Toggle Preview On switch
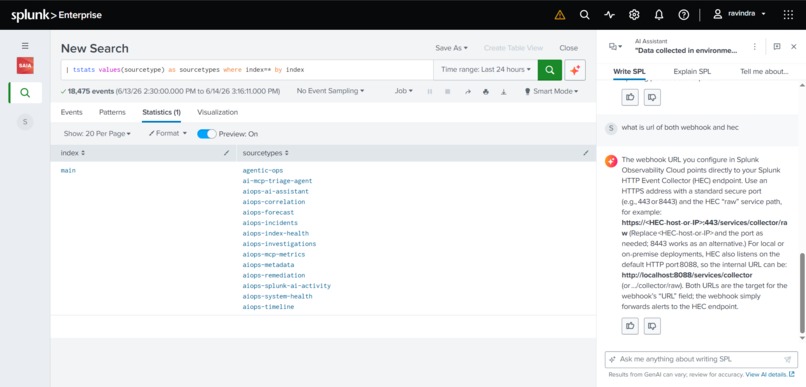Viewport: 806px width, 387px height. click(207, 134)
